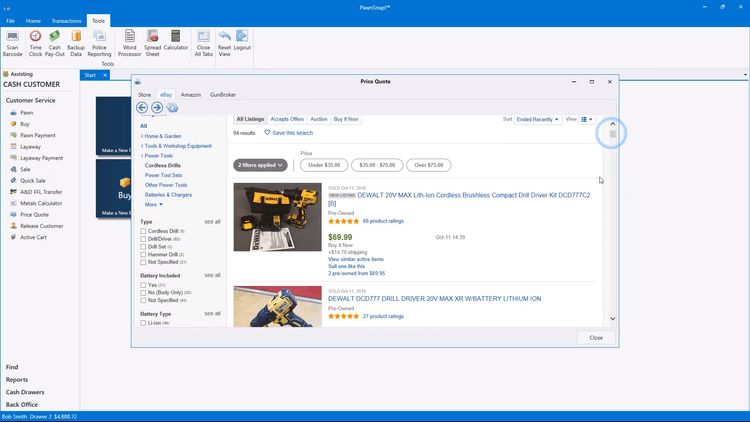Select Pawn in Customer Service

[x=27, y=113]
